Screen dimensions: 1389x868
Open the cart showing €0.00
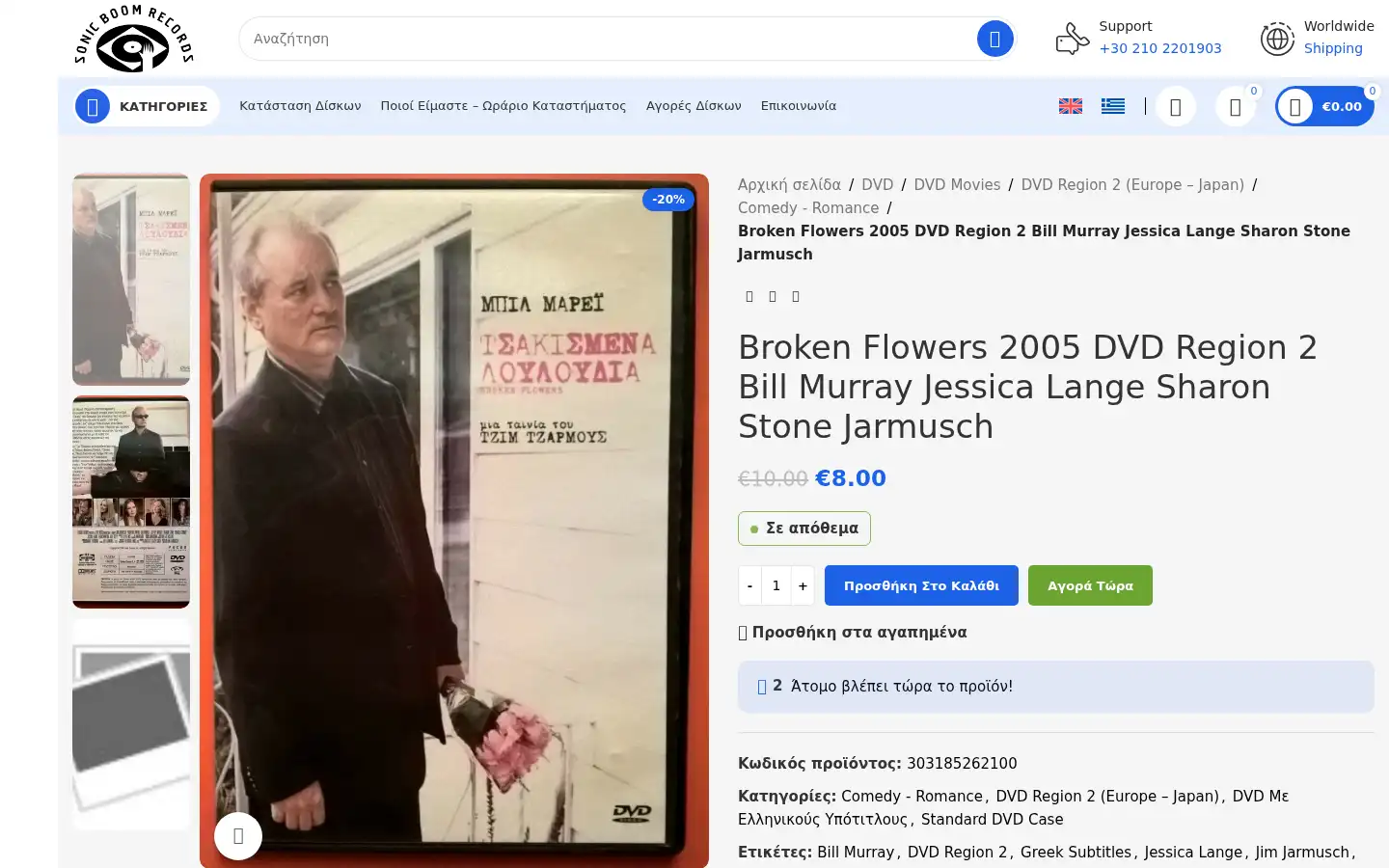[x=1324, y=106]
